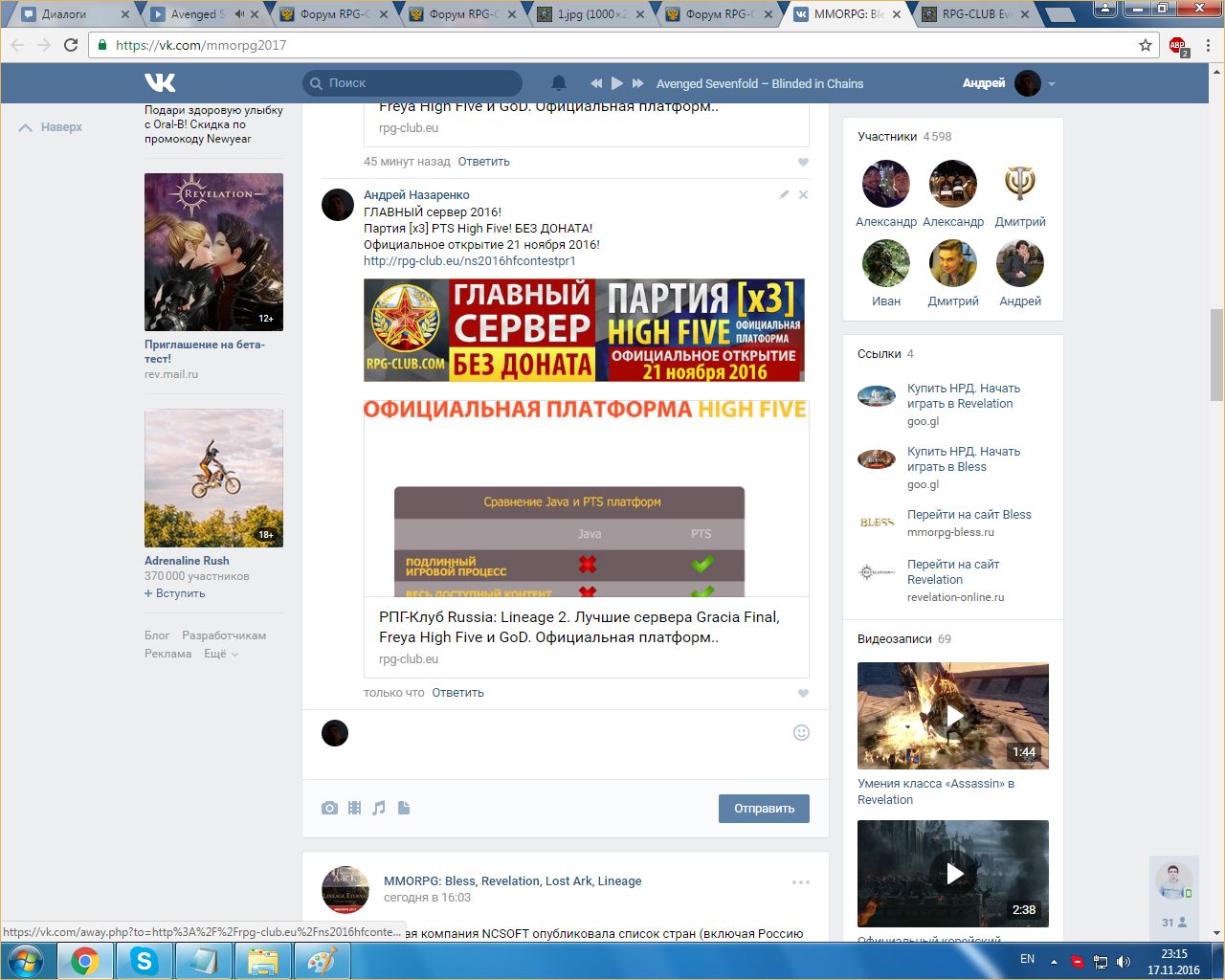
Task: Attach a video with film icon
Action: click(x=354, y=808)
